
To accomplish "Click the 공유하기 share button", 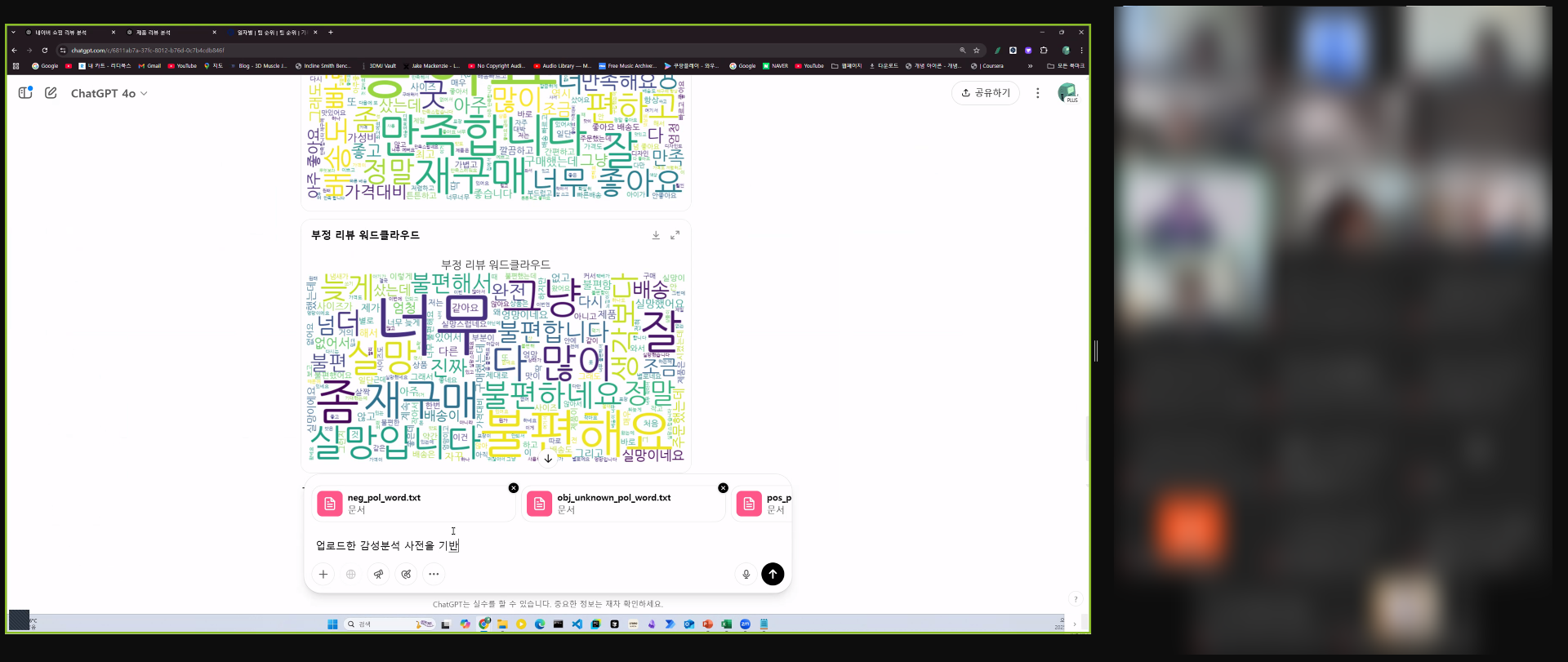I will (x=986, y=93).
